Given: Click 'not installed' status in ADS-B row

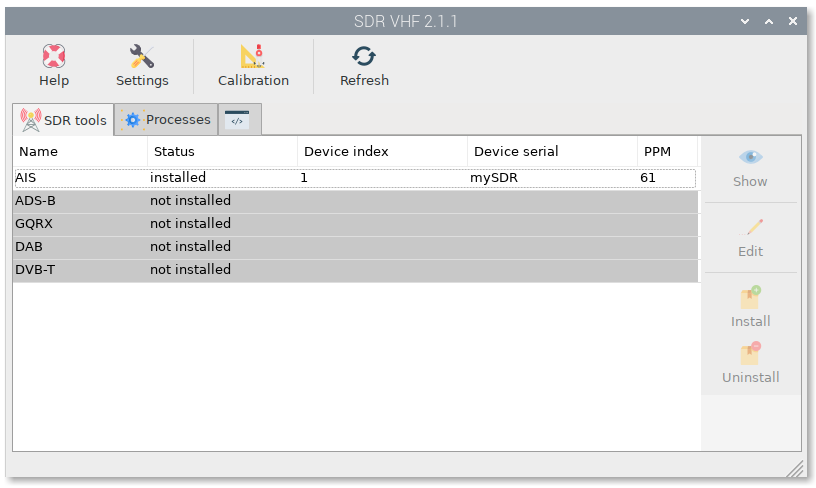Looking at the screenshot, I should pos(190,201).
